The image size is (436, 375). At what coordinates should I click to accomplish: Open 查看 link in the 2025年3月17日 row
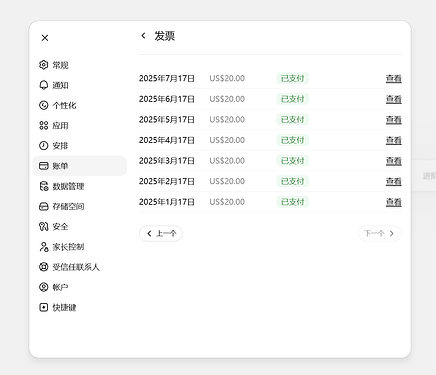click(x=394, y=161)
